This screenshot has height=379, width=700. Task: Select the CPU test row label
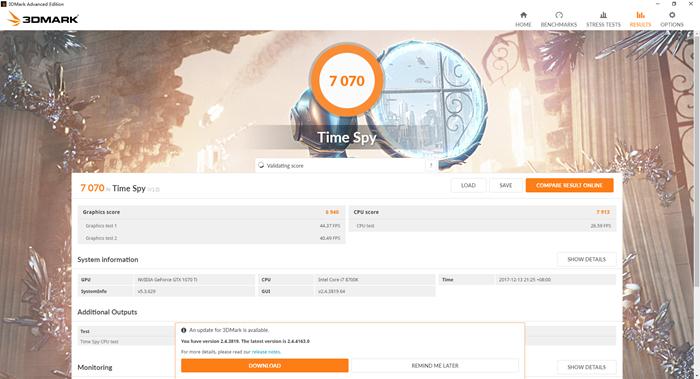coord(365,226)
